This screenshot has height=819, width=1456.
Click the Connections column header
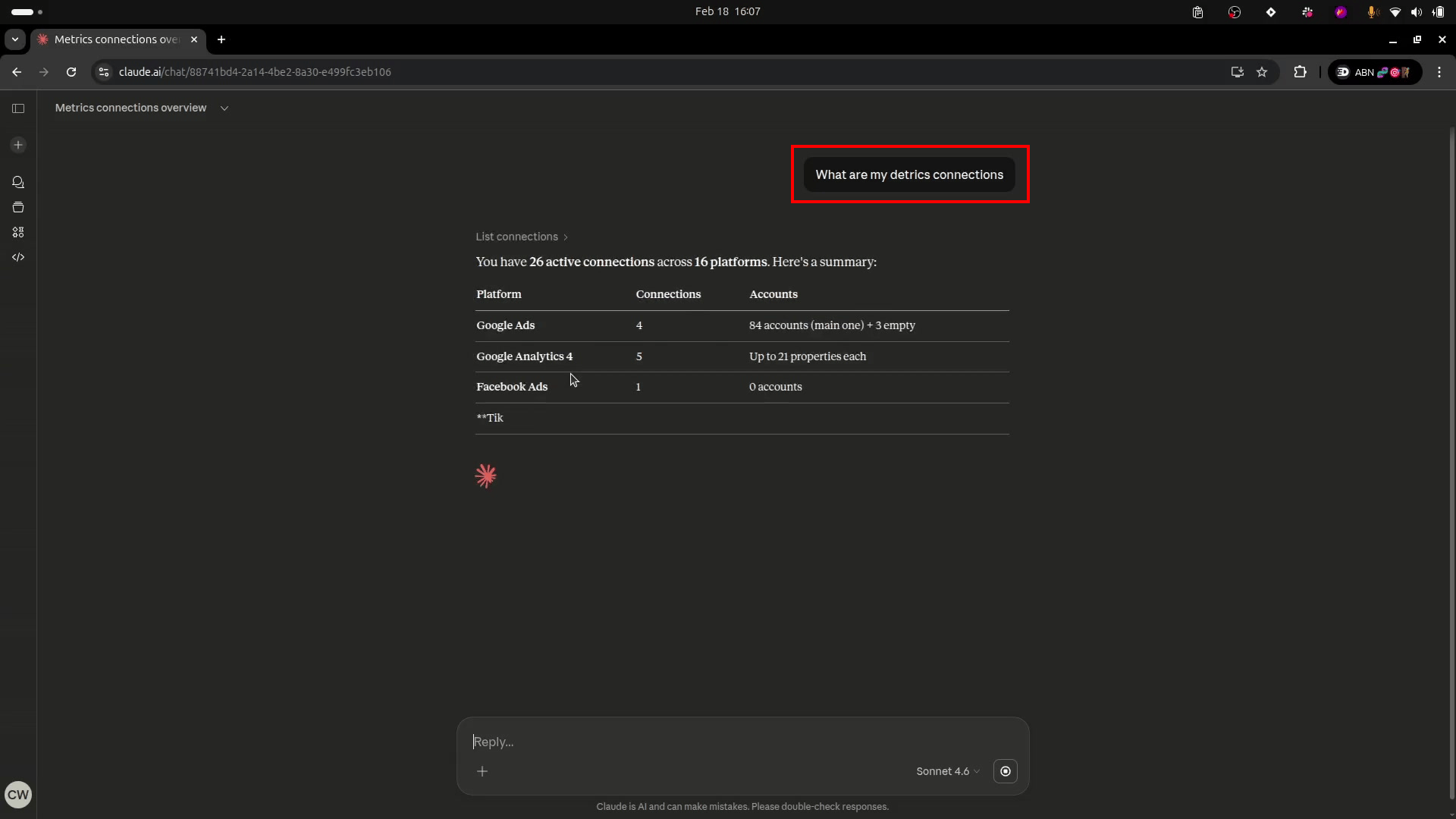pyautogui.click(x=668, y=294)
